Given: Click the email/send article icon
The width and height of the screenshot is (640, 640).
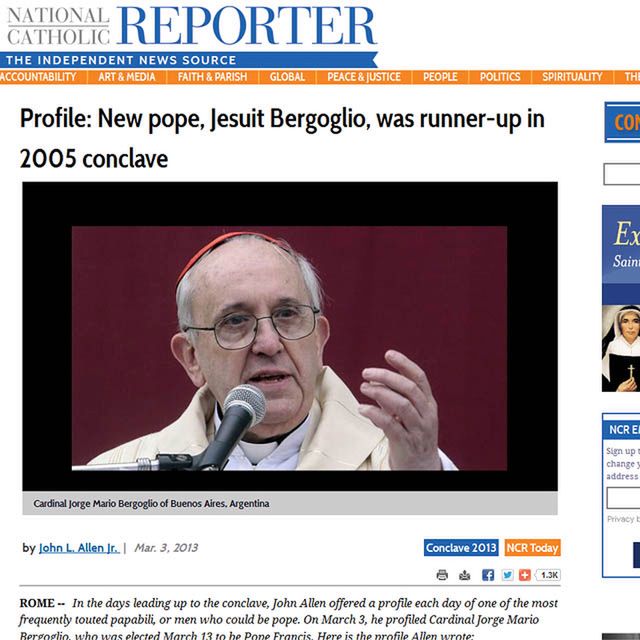Looking at the screenshot, I should click(464, 575).
